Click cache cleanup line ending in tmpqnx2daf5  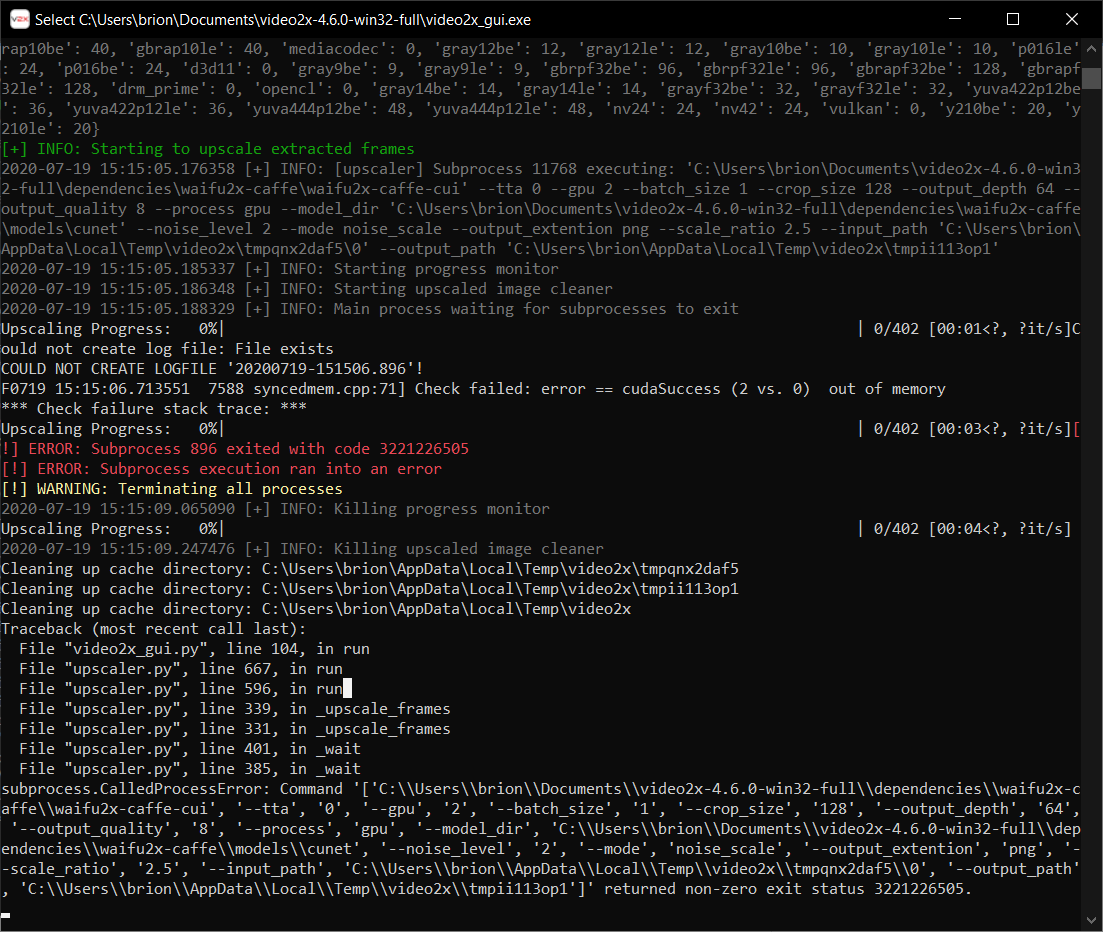(x=370, y=568)
